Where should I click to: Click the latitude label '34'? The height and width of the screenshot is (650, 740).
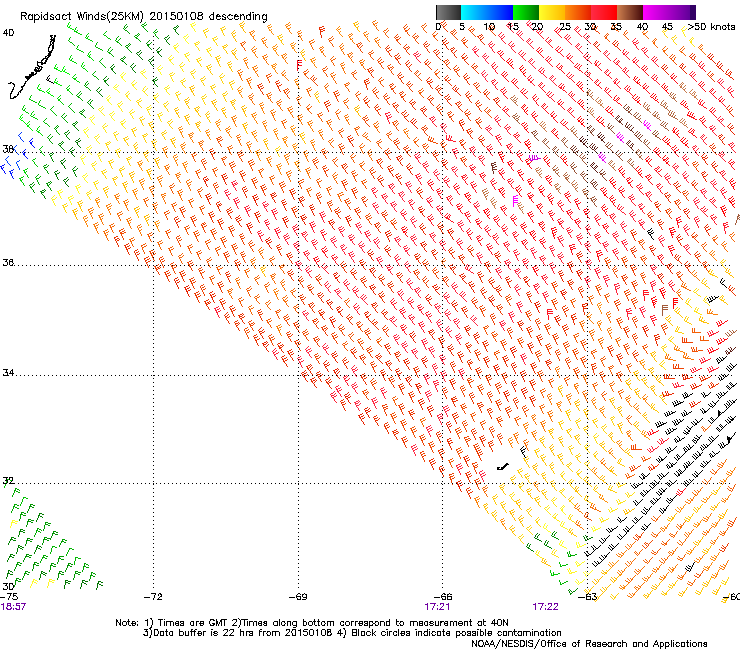click(8, 372)
